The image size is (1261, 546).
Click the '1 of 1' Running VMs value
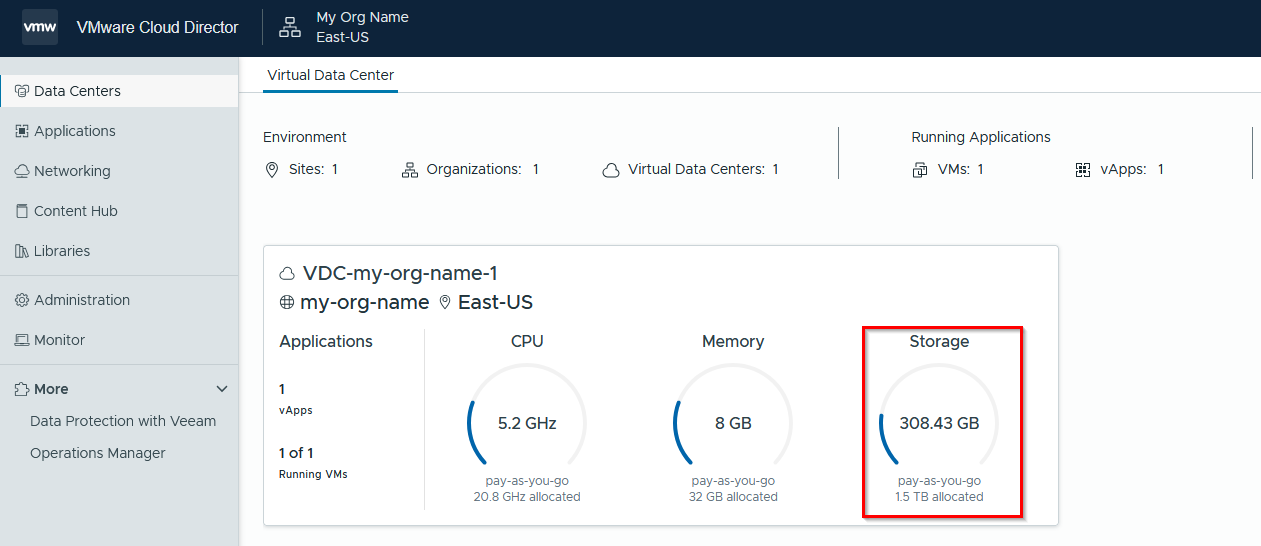(x=297, y=453)
